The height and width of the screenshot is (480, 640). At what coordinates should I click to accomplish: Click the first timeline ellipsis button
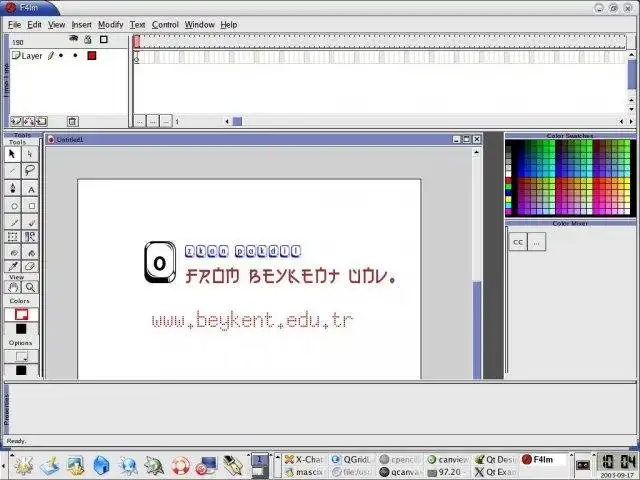[140, 122]
